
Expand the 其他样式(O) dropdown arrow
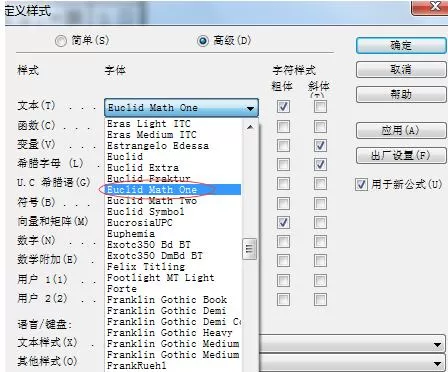coord(438,364)
